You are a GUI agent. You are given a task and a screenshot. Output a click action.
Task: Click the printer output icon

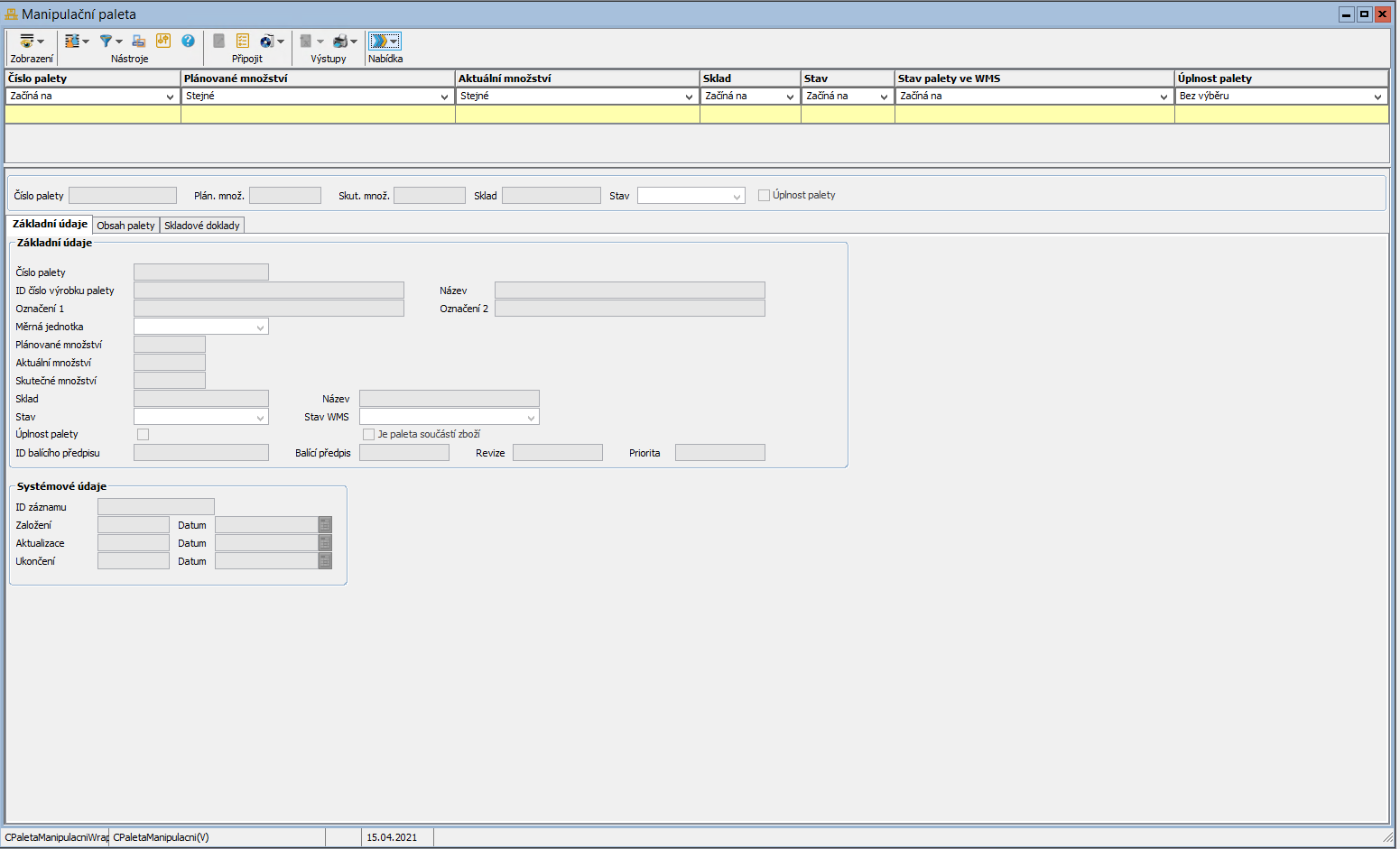(340, 42)
